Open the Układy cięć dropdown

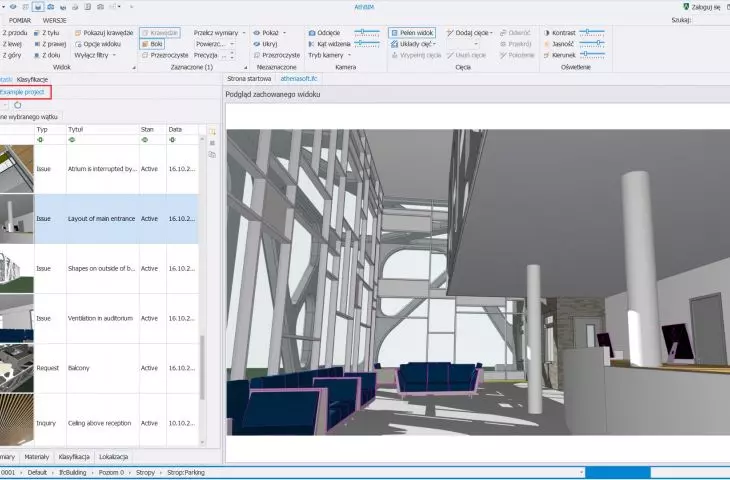[x=413, y=44]
